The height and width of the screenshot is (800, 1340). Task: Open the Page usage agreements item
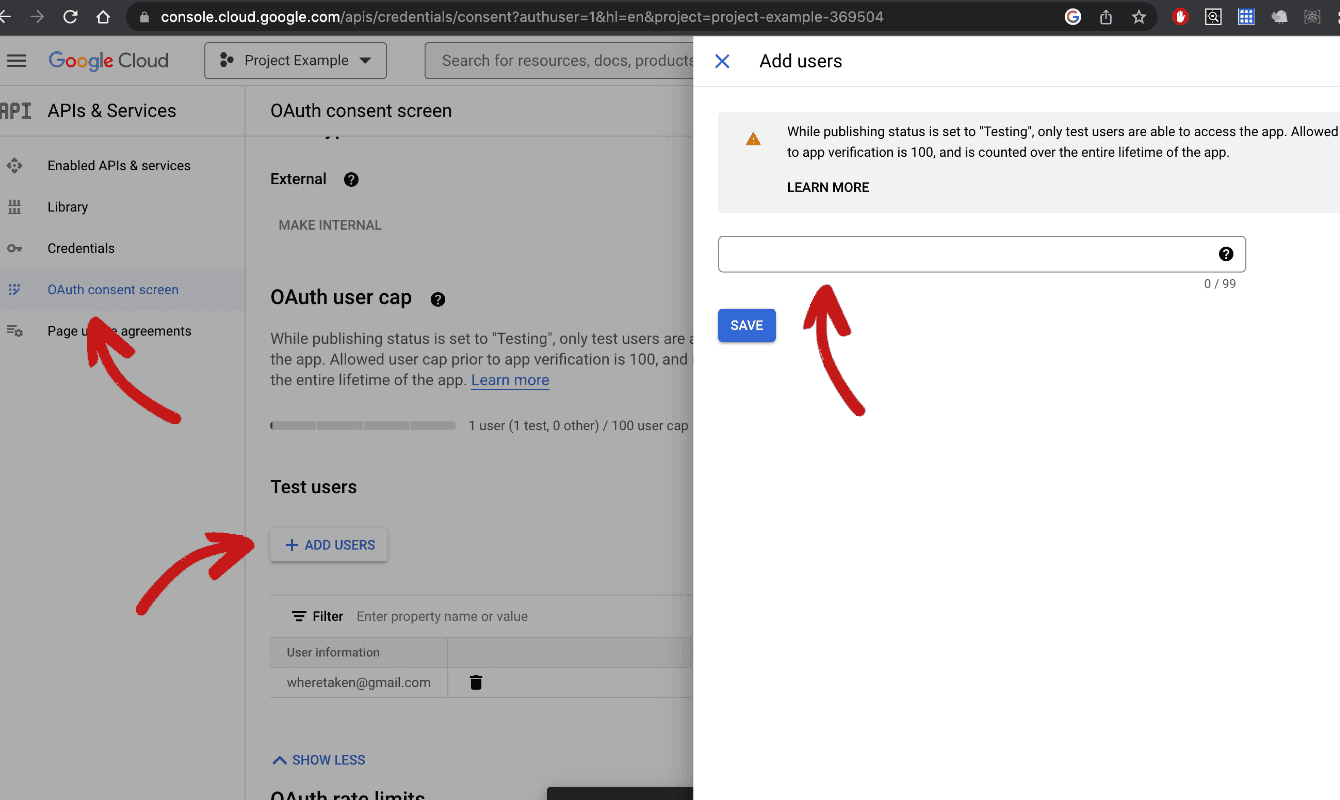point(119,331)
